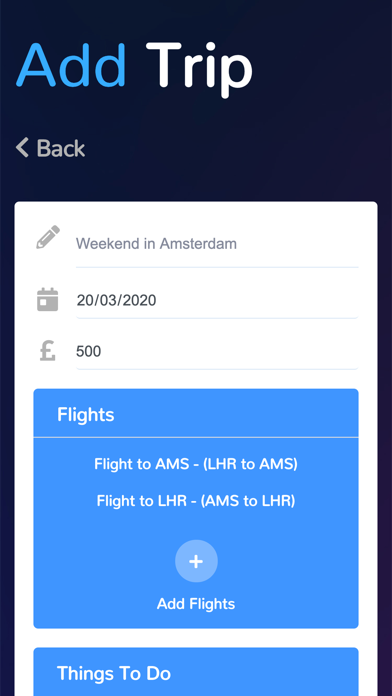Viewport: 392px width, 696px height.
Task: Click the white "Trip" word in title
Action: 199,69
